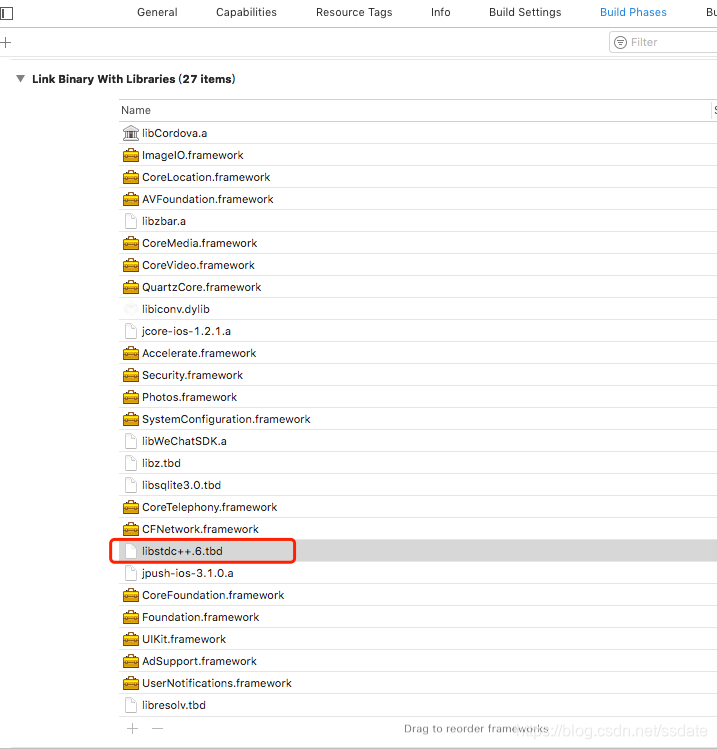Click CoreFoundation.framework toolbox icon
This screenshot has height=749, width=717.
(130, 595)
